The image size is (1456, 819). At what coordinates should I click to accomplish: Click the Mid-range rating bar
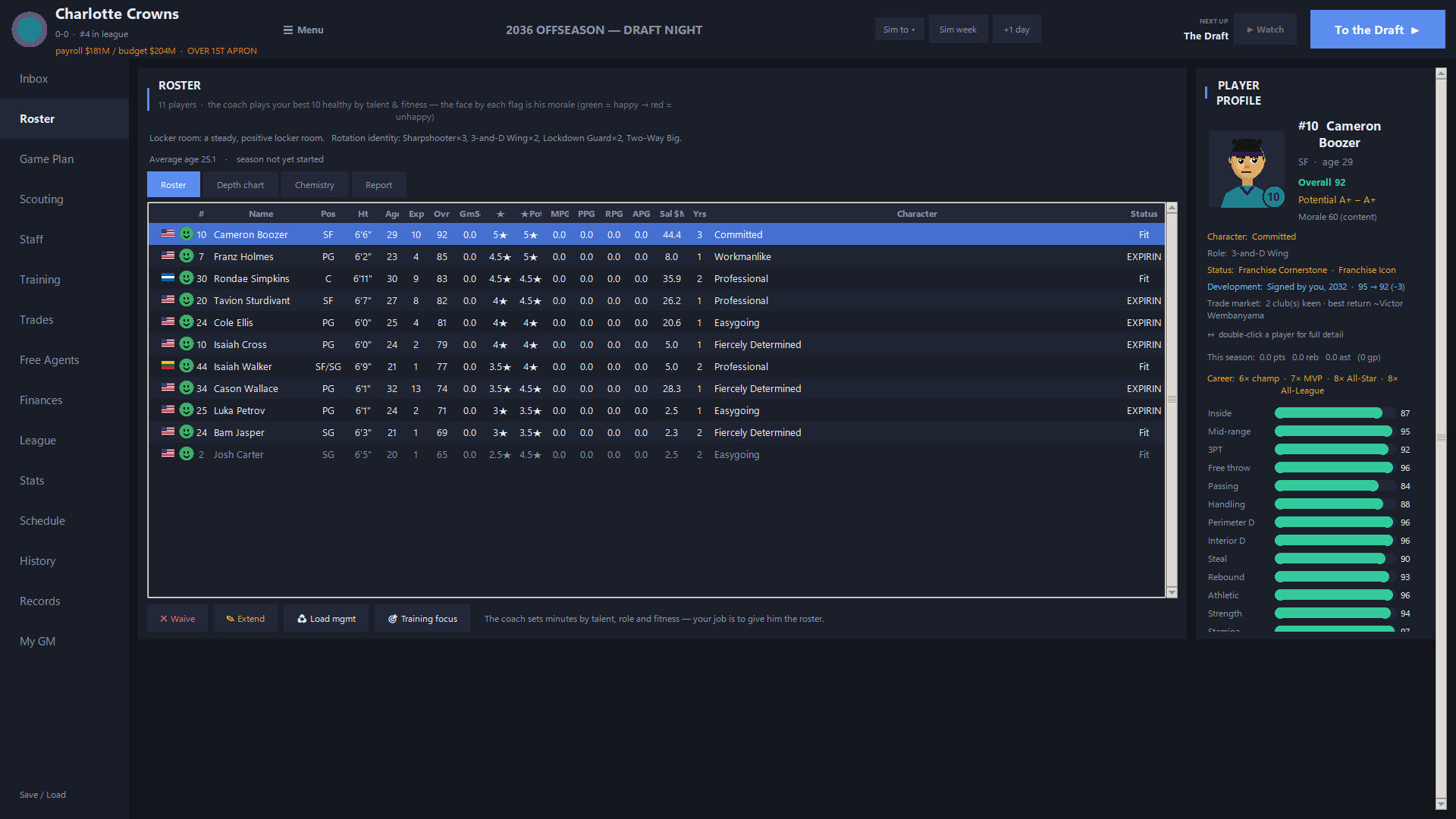click(x=1335, y=431)
